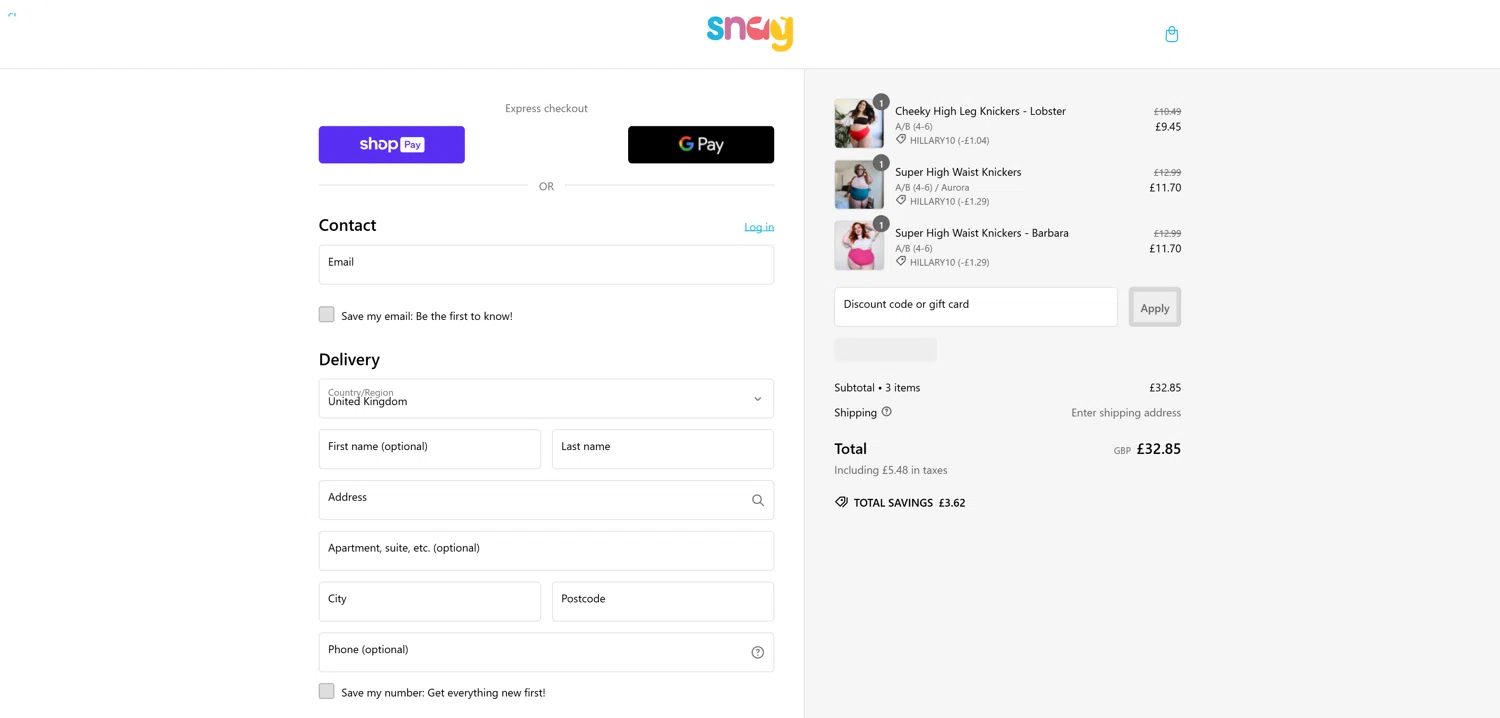Click the Snag logo in header

pyautogui.click(x=750, y=32)
